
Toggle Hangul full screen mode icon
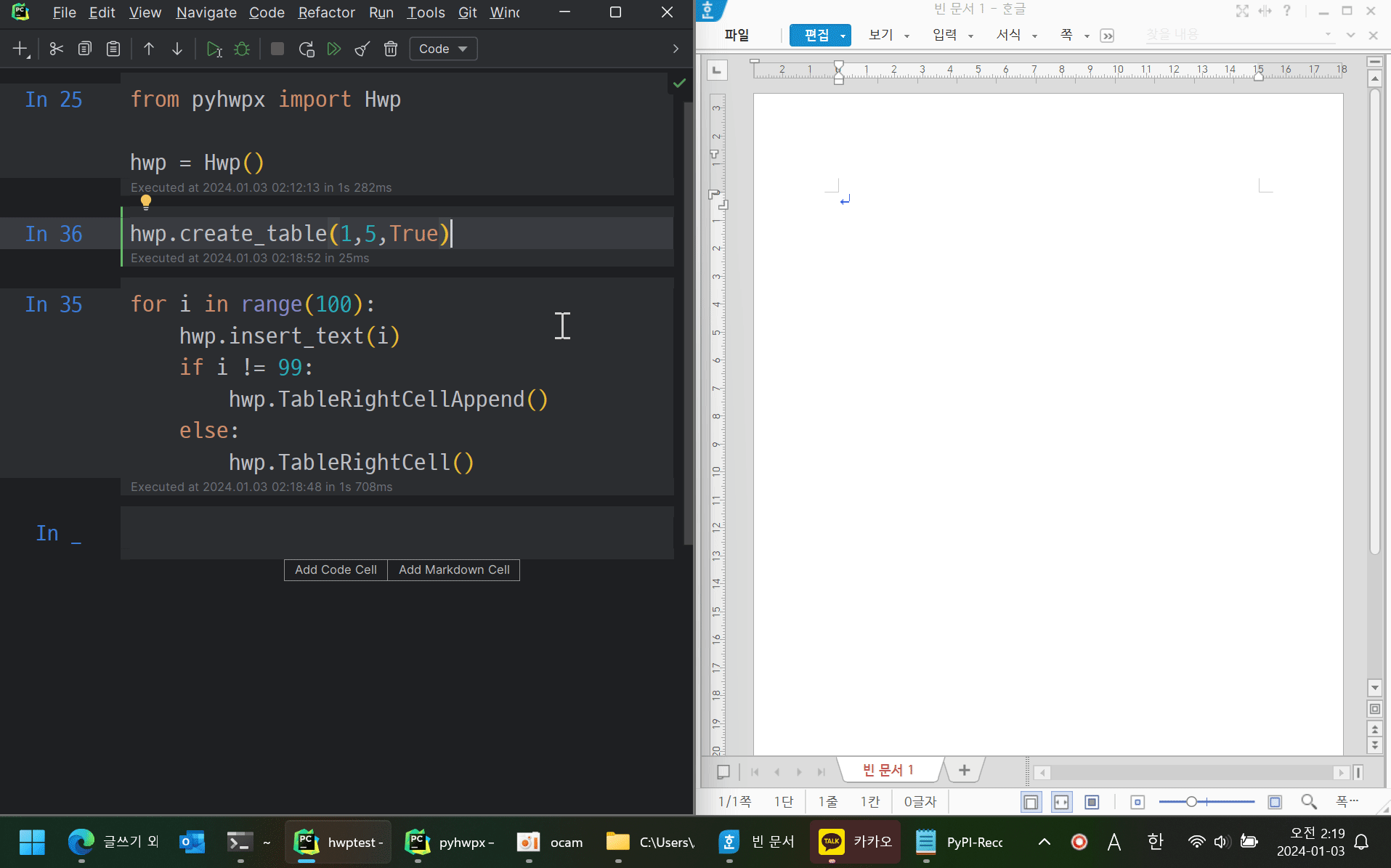(1242, 11)
